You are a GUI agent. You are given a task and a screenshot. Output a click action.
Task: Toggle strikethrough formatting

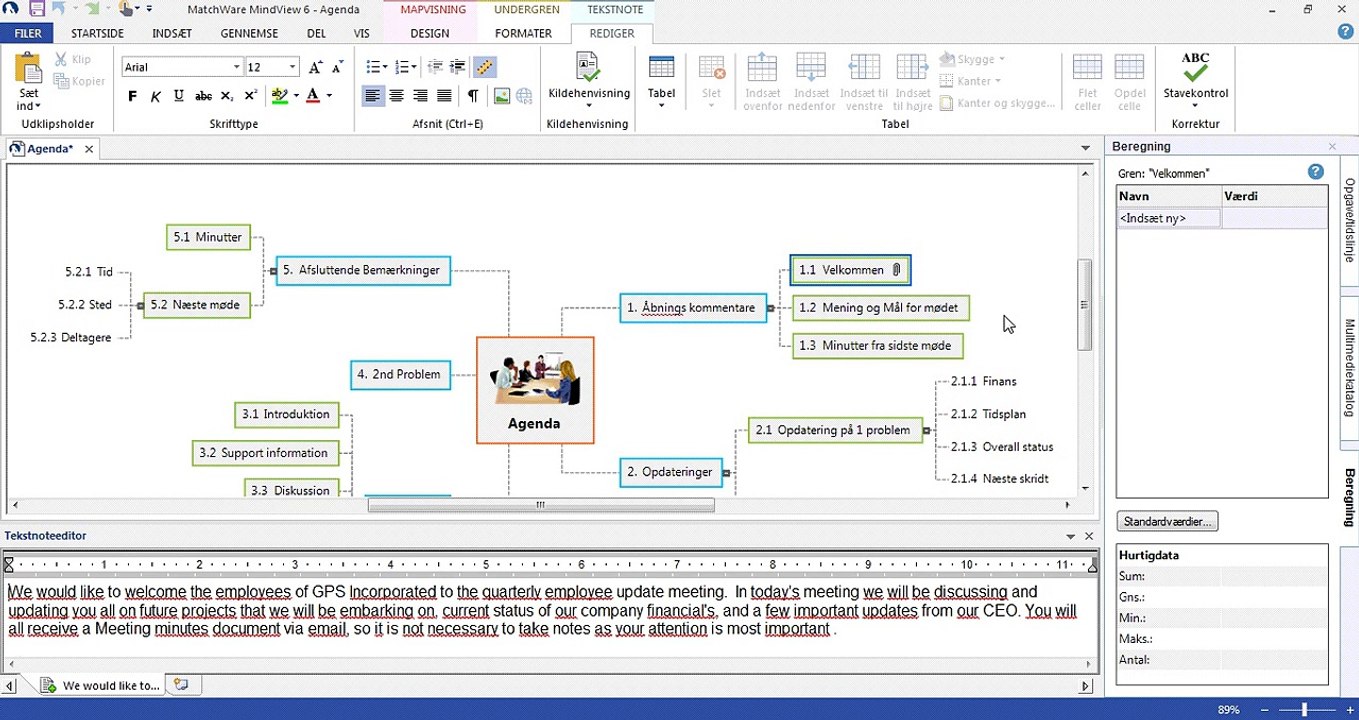(203, 96)
